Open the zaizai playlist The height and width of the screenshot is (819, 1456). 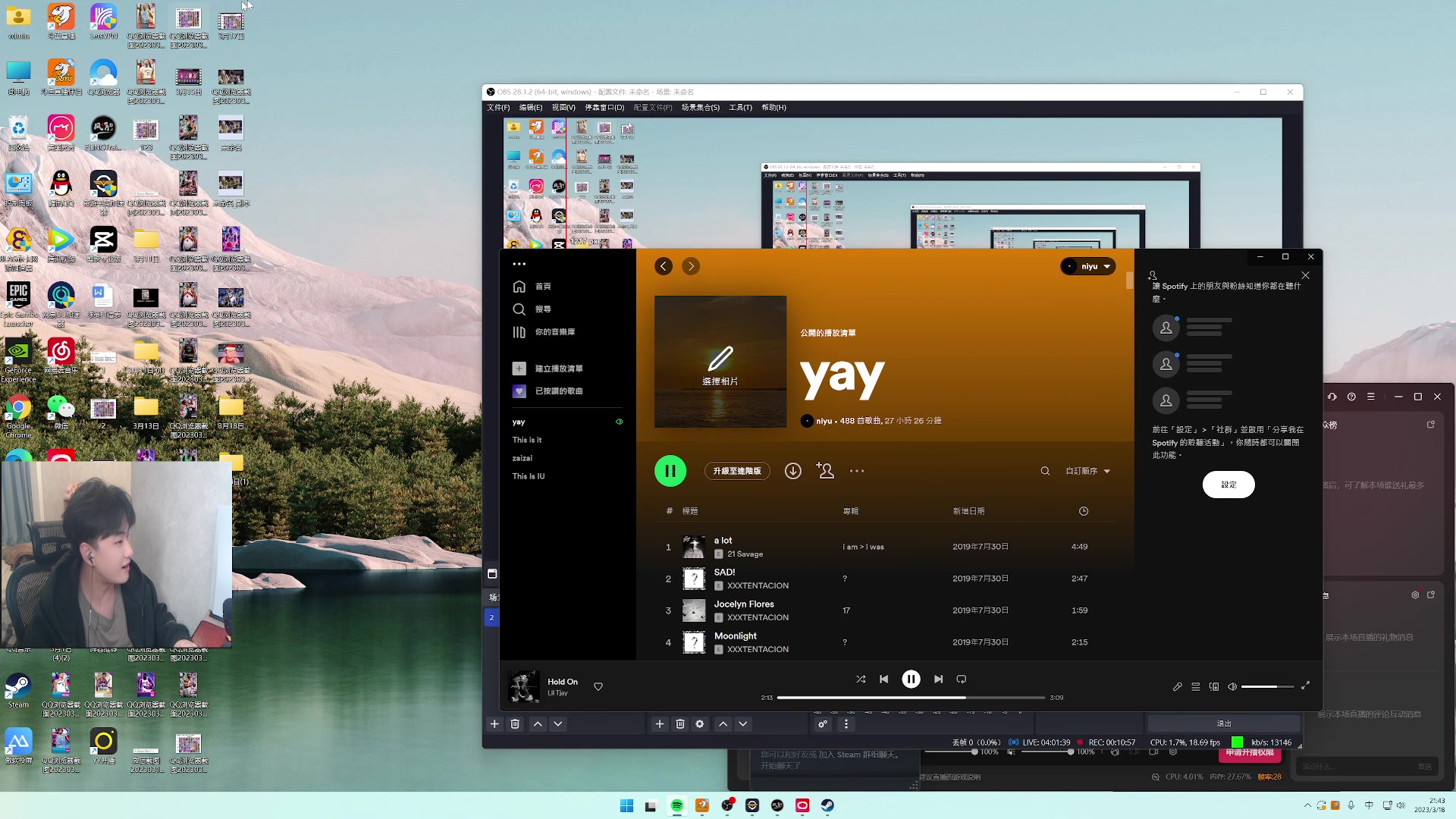(522, 458)
